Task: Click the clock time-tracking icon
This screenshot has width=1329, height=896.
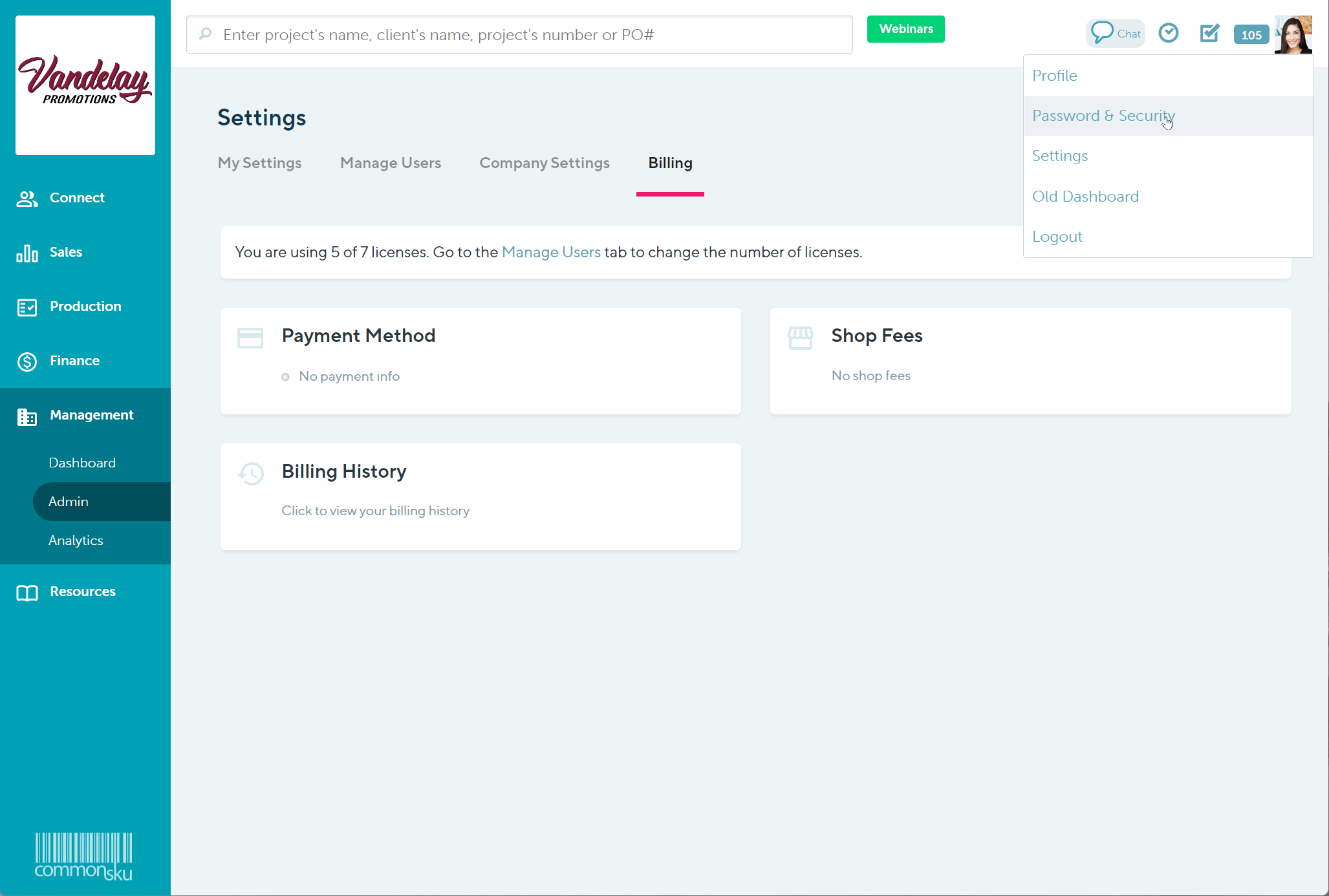Action: 1168,32
